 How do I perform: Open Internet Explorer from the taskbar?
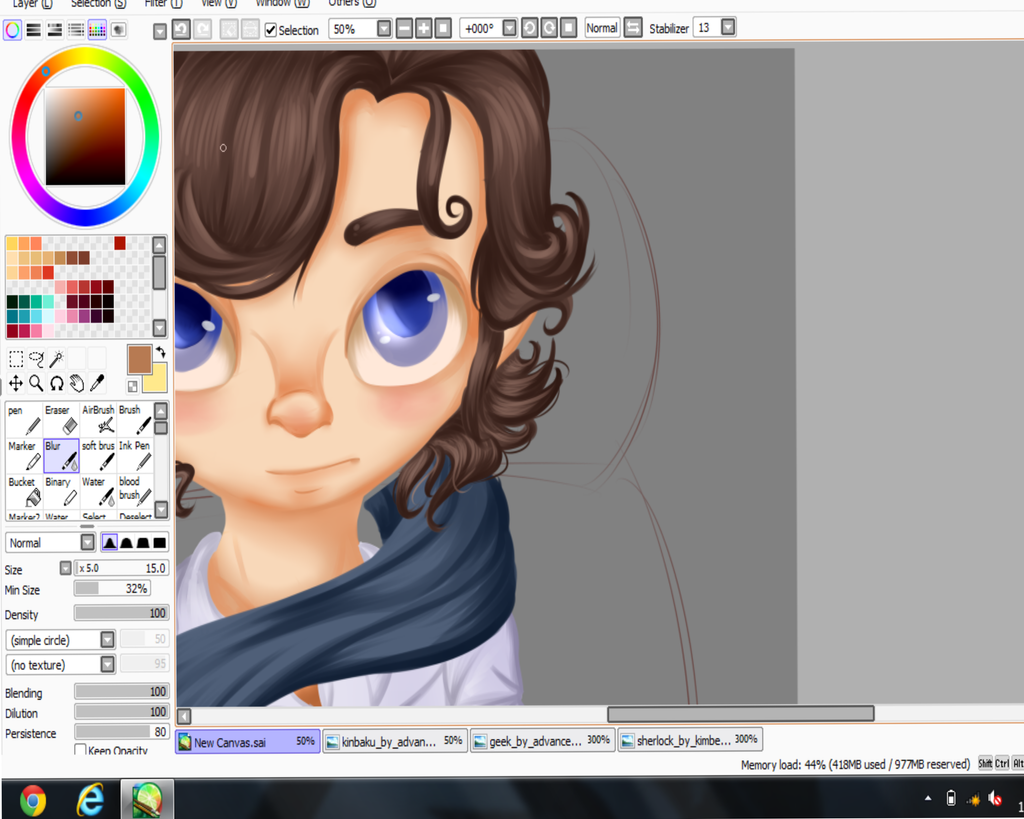point(91,799)
